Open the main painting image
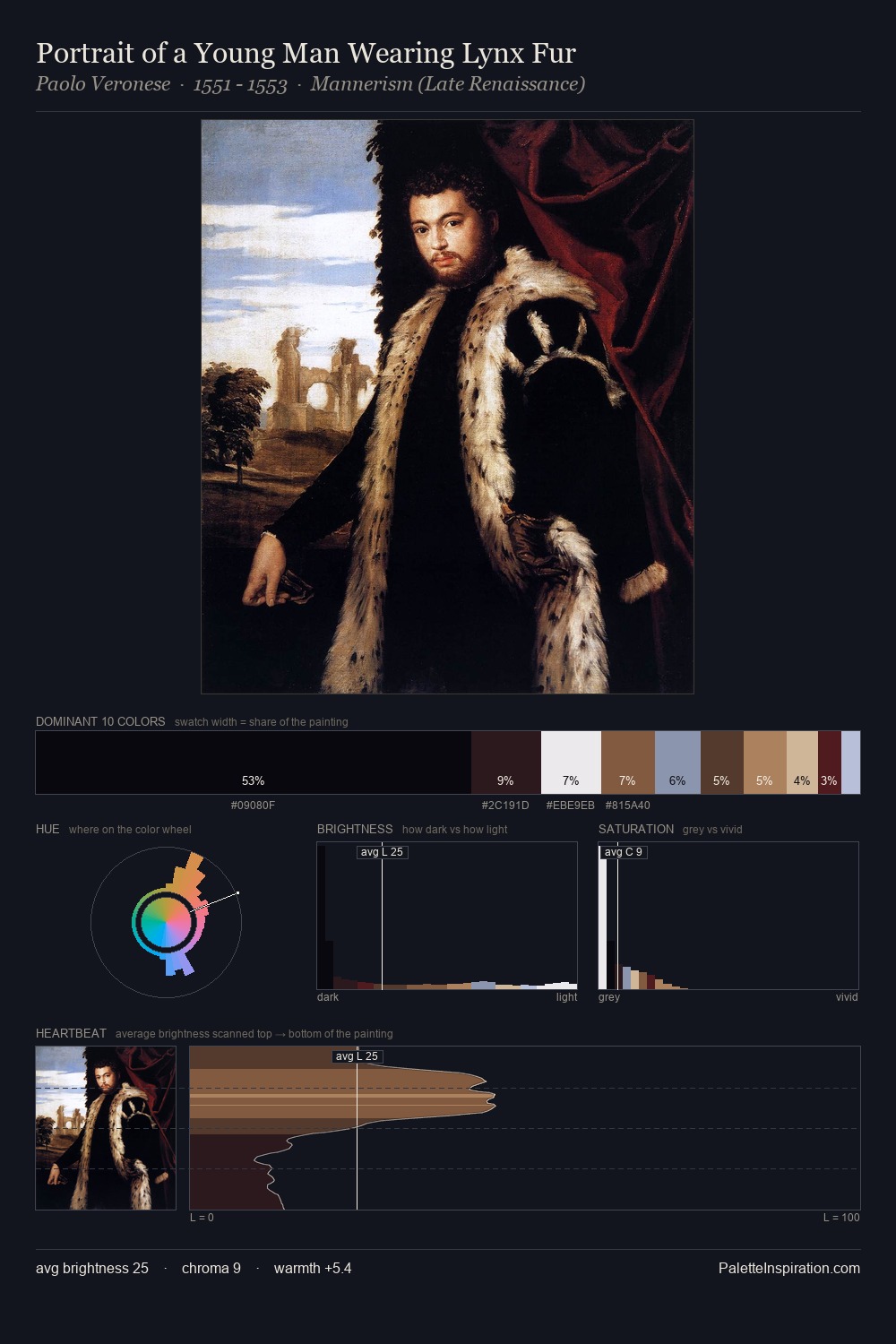The height and width of the screenshot is (1344, 896). point(447,407)
